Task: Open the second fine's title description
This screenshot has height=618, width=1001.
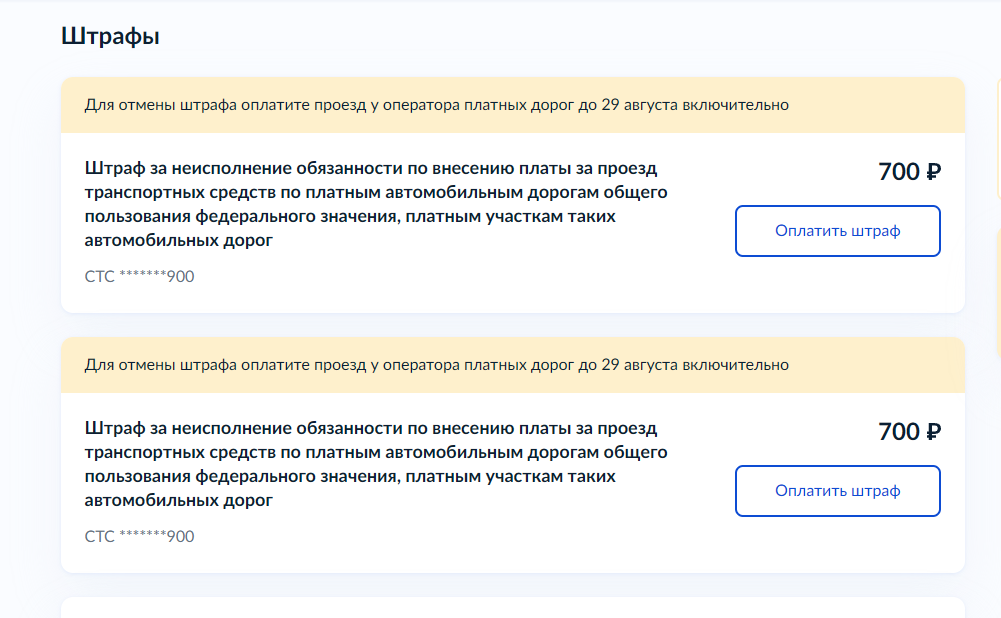Action: (376, 464)
